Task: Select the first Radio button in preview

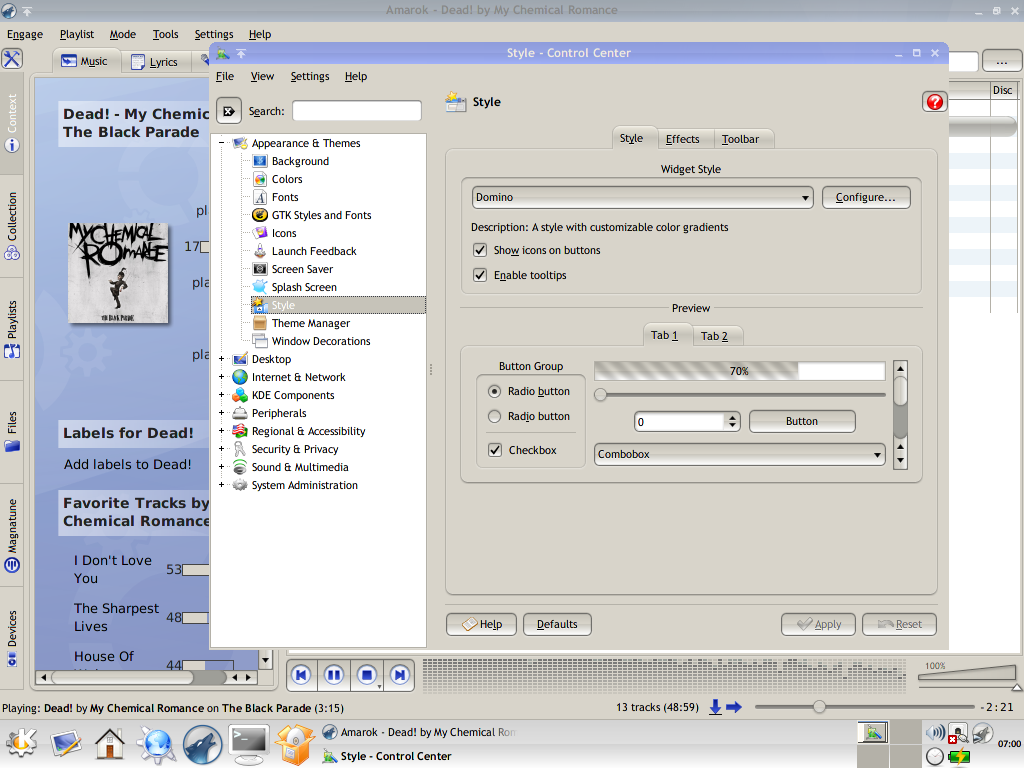Action: pos(494,391)
